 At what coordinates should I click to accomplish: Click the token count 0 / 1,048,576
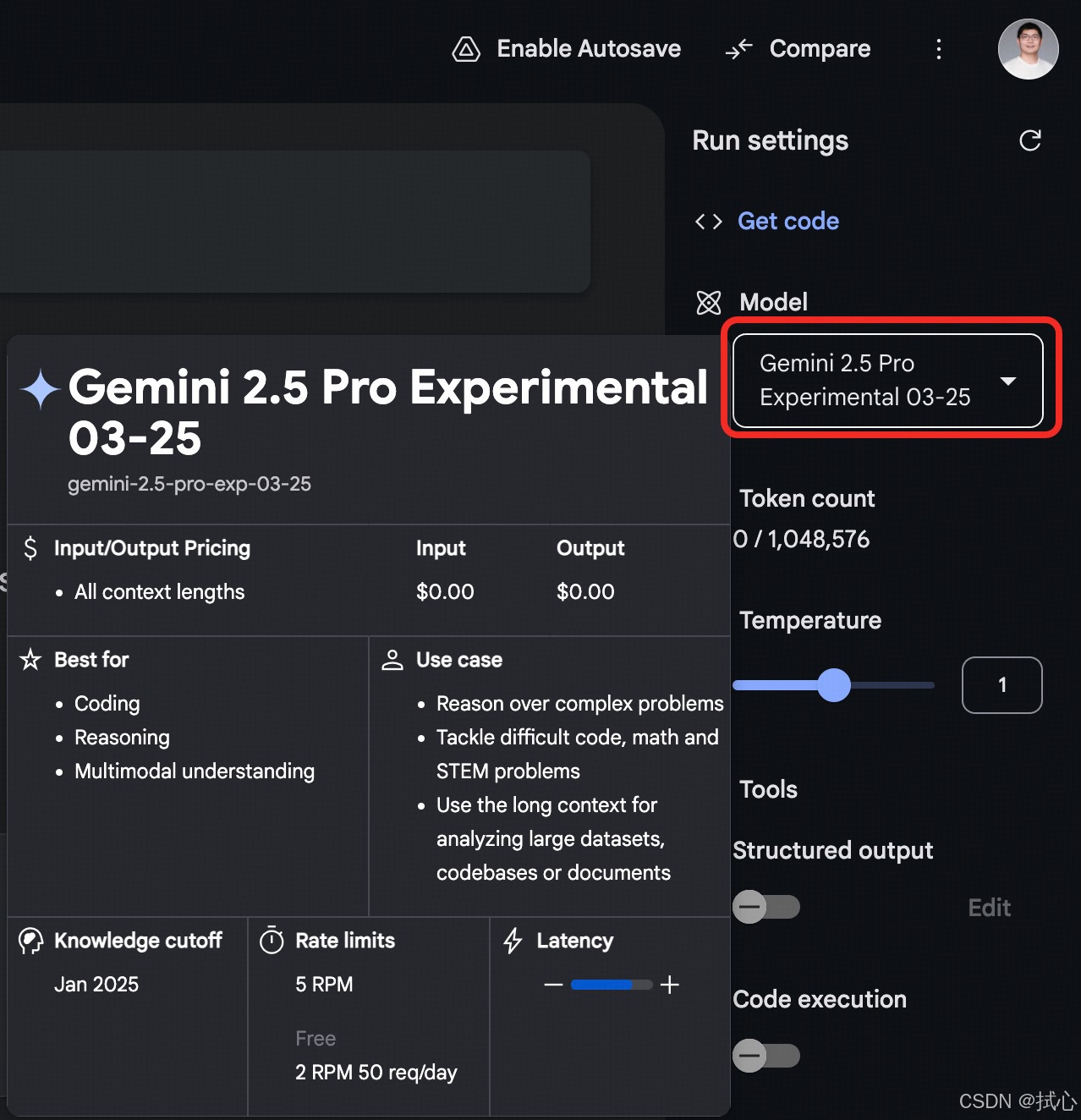point(801,540)
